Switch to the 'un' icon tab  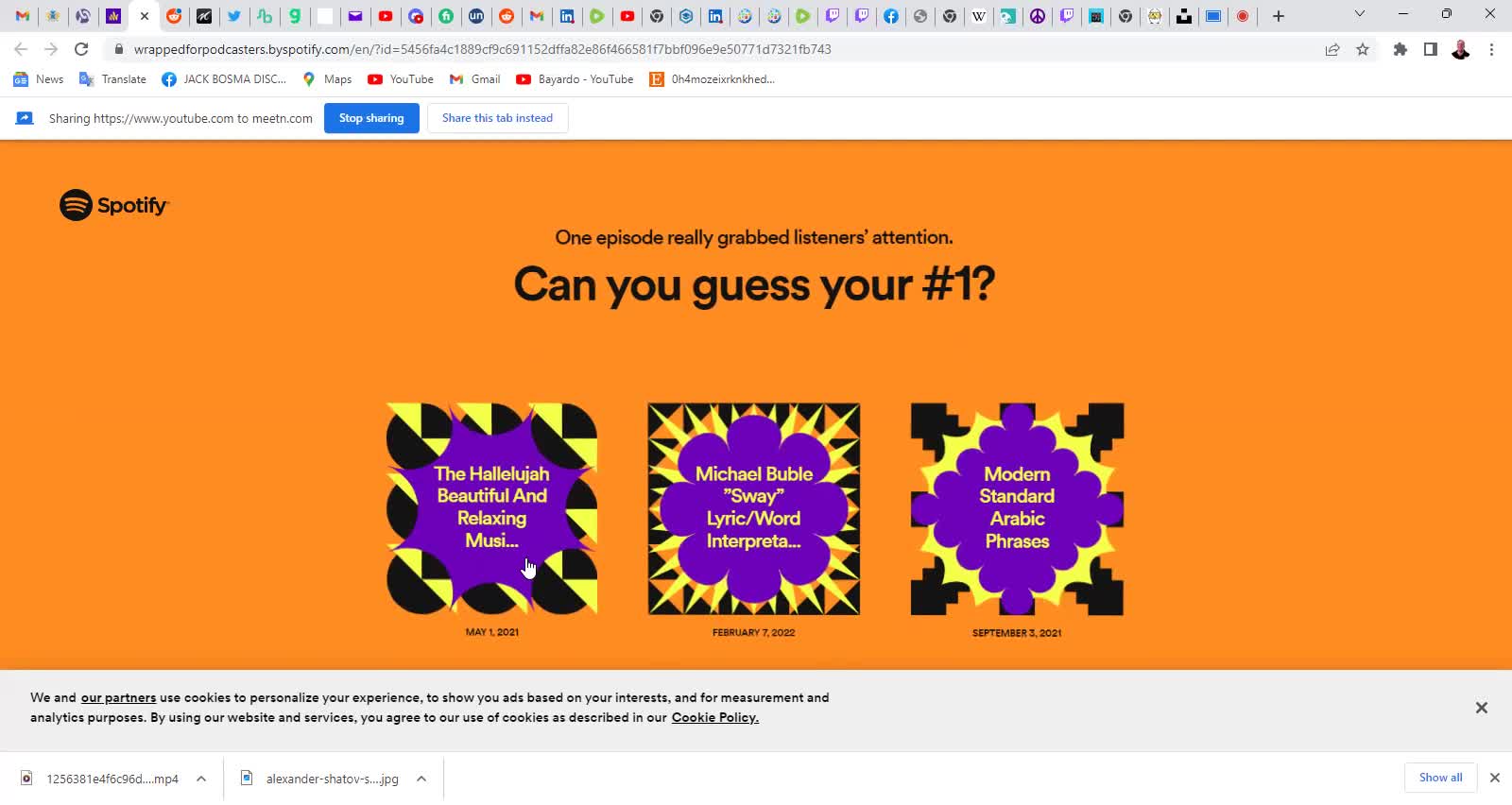[476, 16]
